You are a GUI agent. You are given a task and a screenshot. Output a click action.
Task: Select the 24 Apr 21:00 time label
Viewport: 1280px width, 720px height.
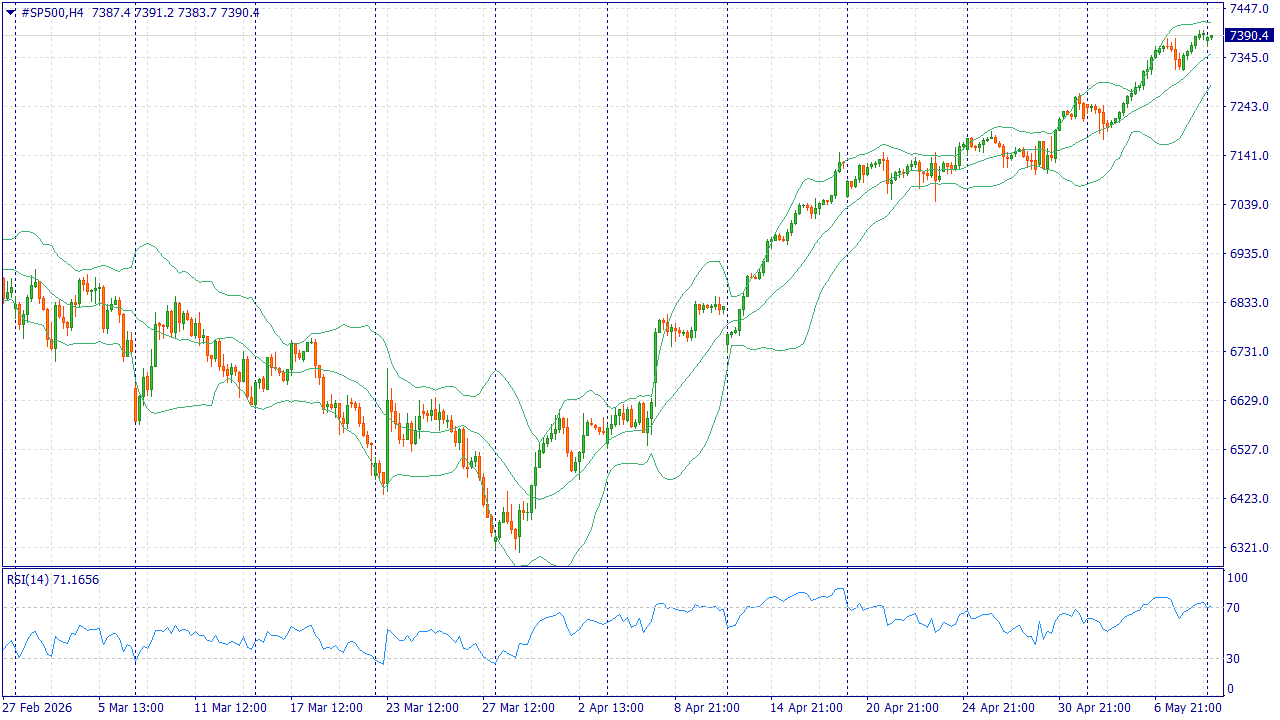tap(999, 708)
